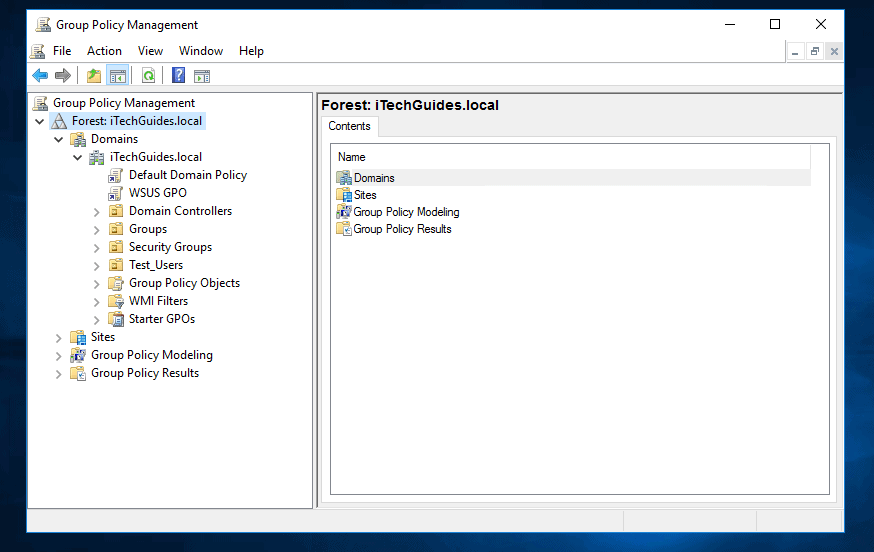Expand the Security Groups node
This screenshot has width=874, height=552.
(96, 248)
